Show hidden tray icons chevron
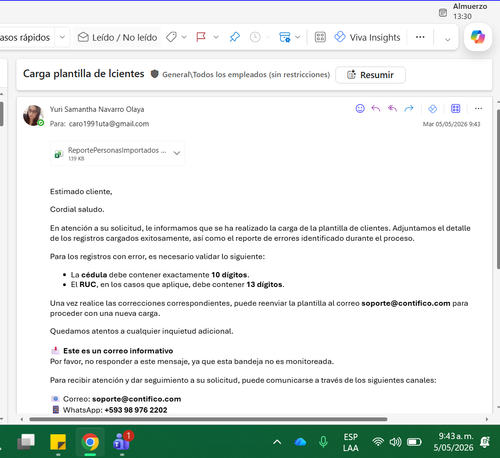The image size is (500, 458). click(x=277, y=442)
